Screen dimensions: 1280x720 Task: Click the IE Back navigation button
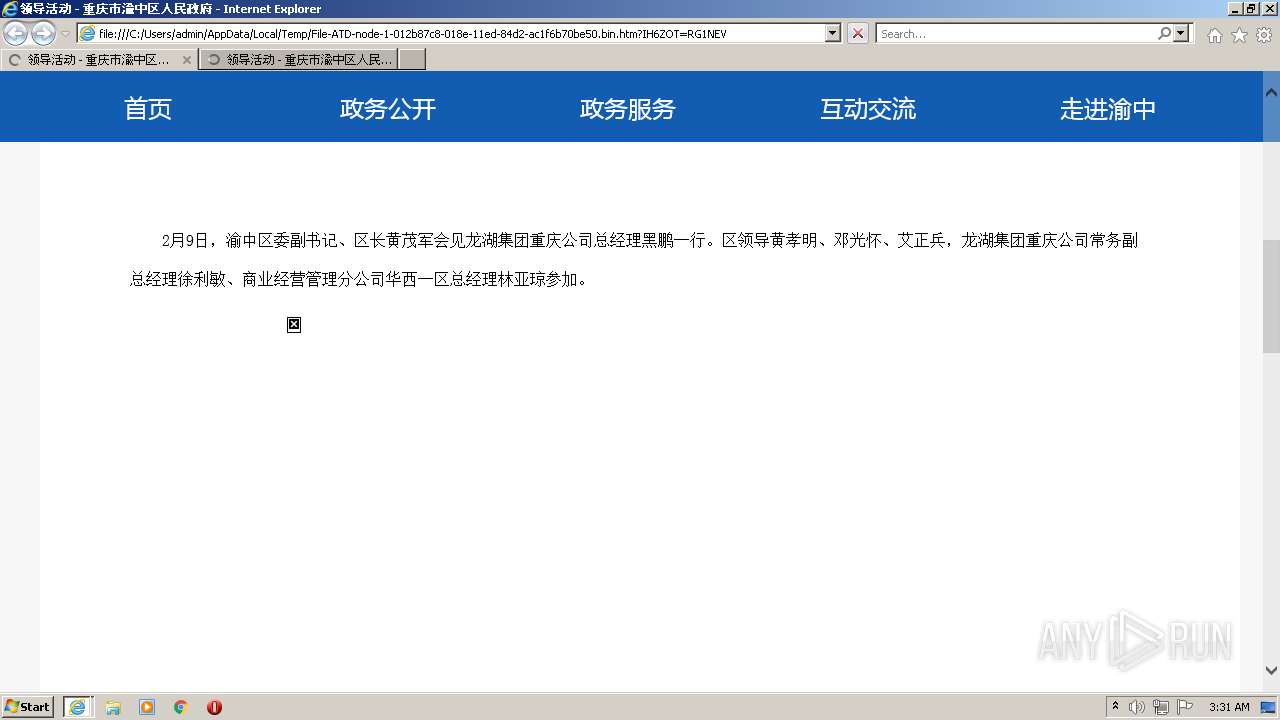click(15, 34)
